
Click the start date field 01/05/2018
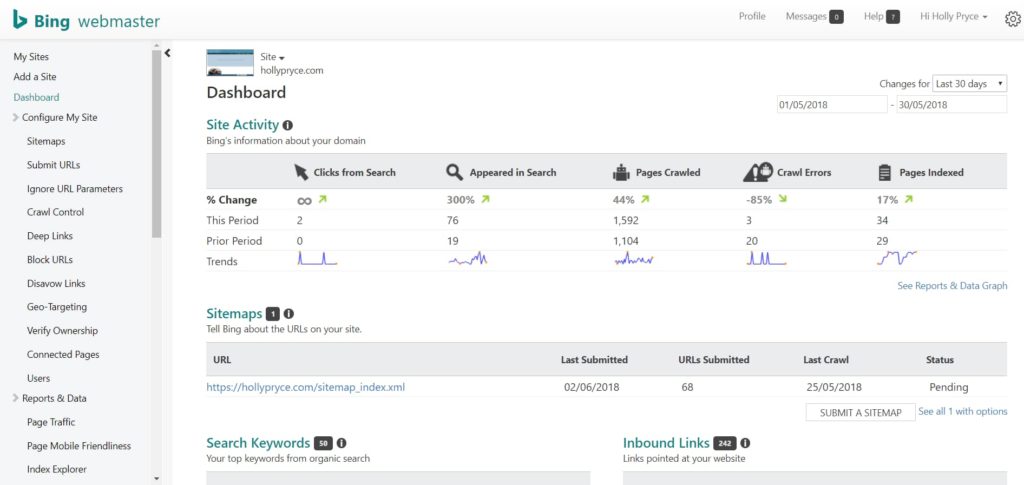[x=832, y=104]
